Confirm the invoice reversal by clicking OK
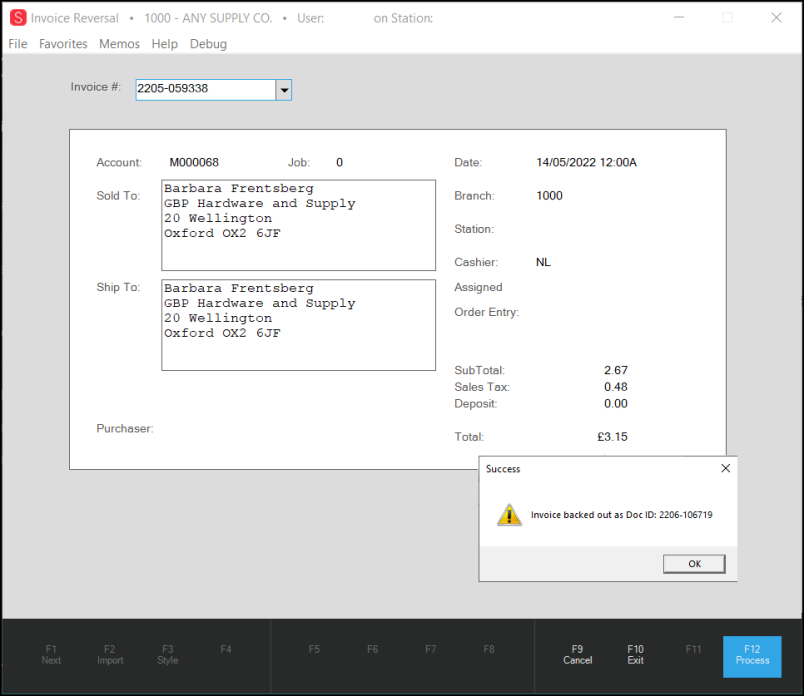 point(693,563)
